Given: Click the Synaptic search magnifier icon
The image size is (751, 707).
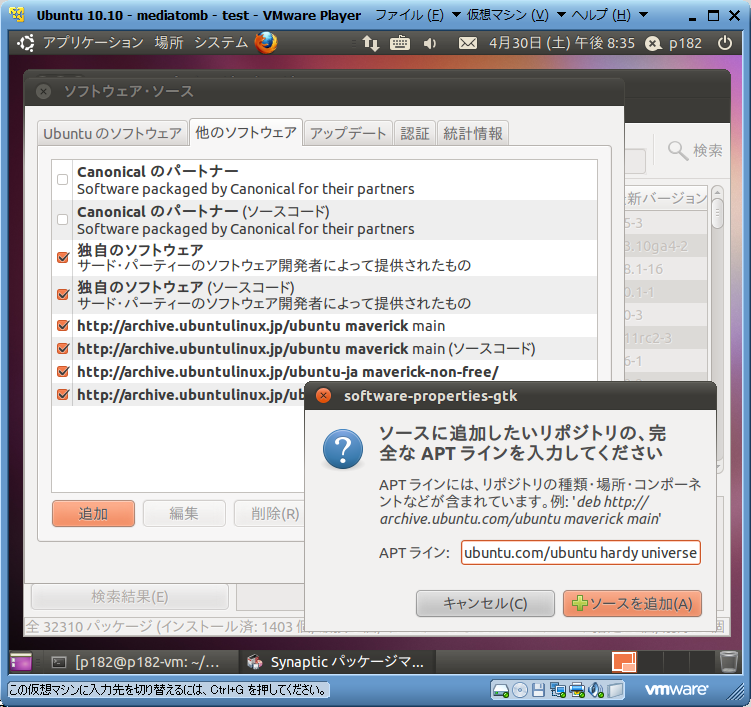Looking at the screenshot, I should coord(678,151).
